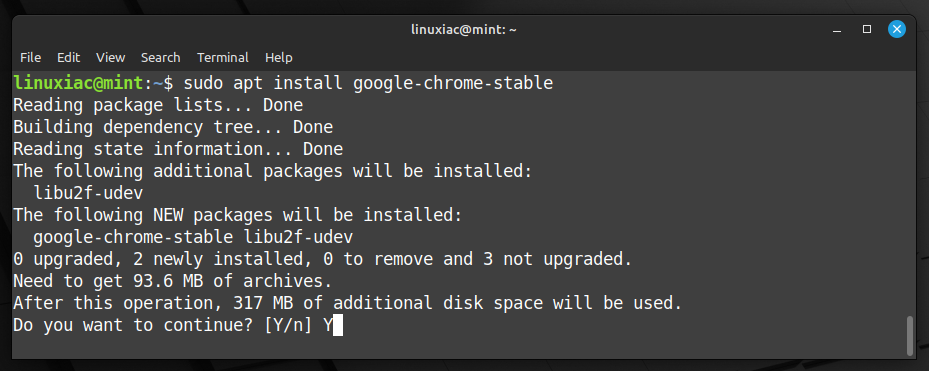Click the terminal vertical scrollbar thumb

910,335
